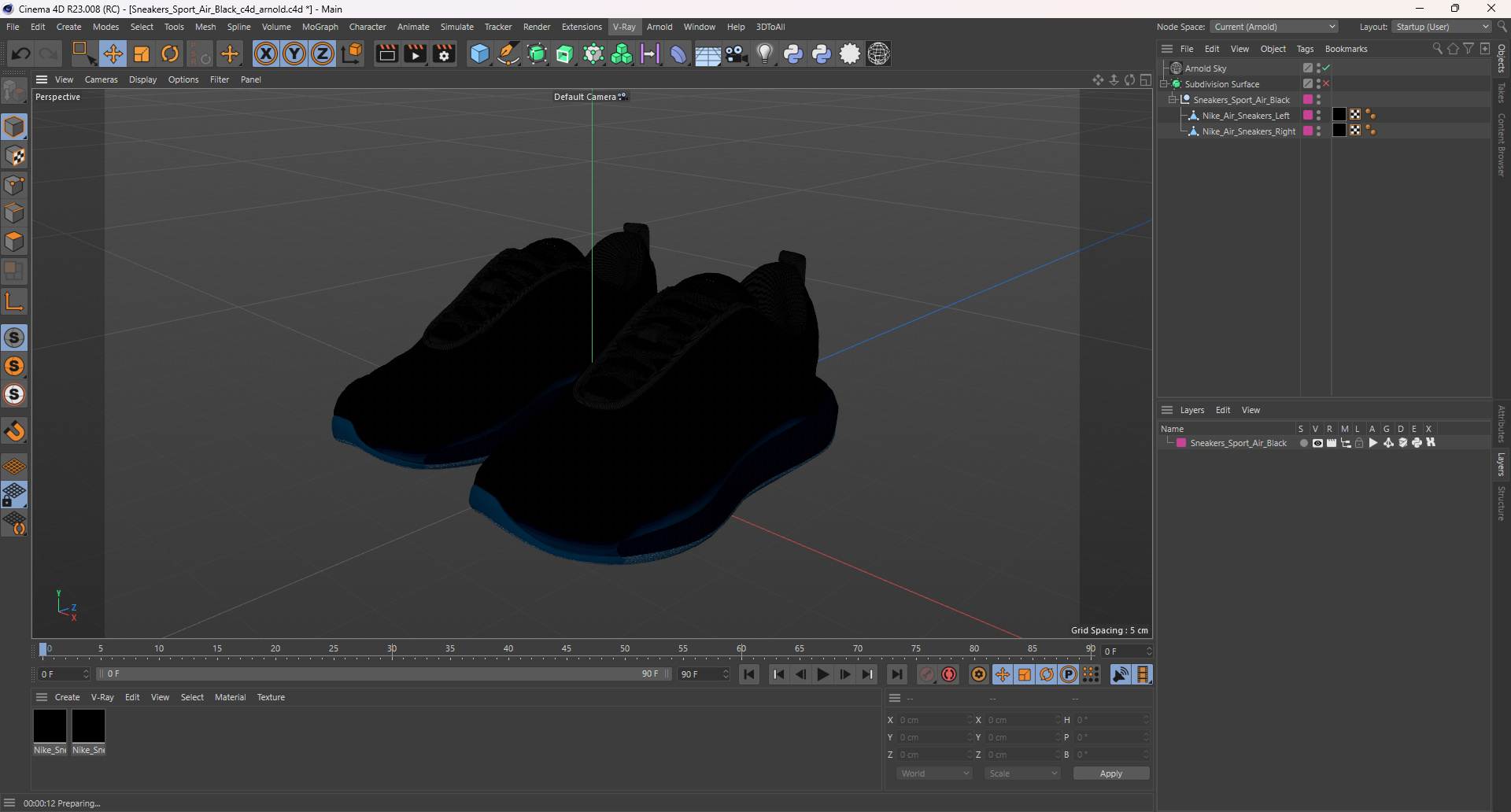Open the MoGraph menu

[320, 27]
